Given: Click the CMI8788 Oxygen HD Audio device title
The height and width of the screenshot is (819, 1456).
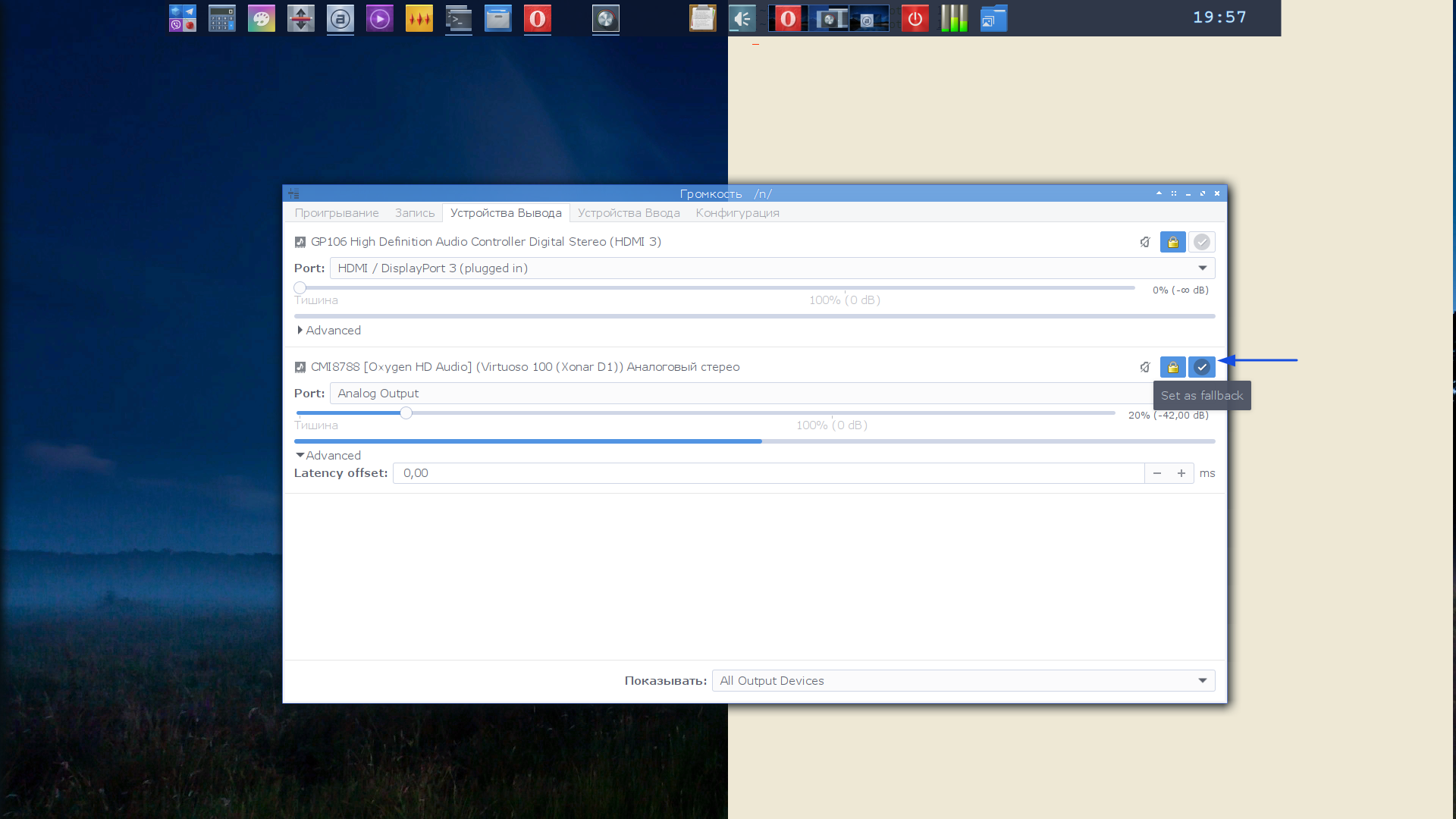Looking at the screenshot, I should click(x=526, y=367).
